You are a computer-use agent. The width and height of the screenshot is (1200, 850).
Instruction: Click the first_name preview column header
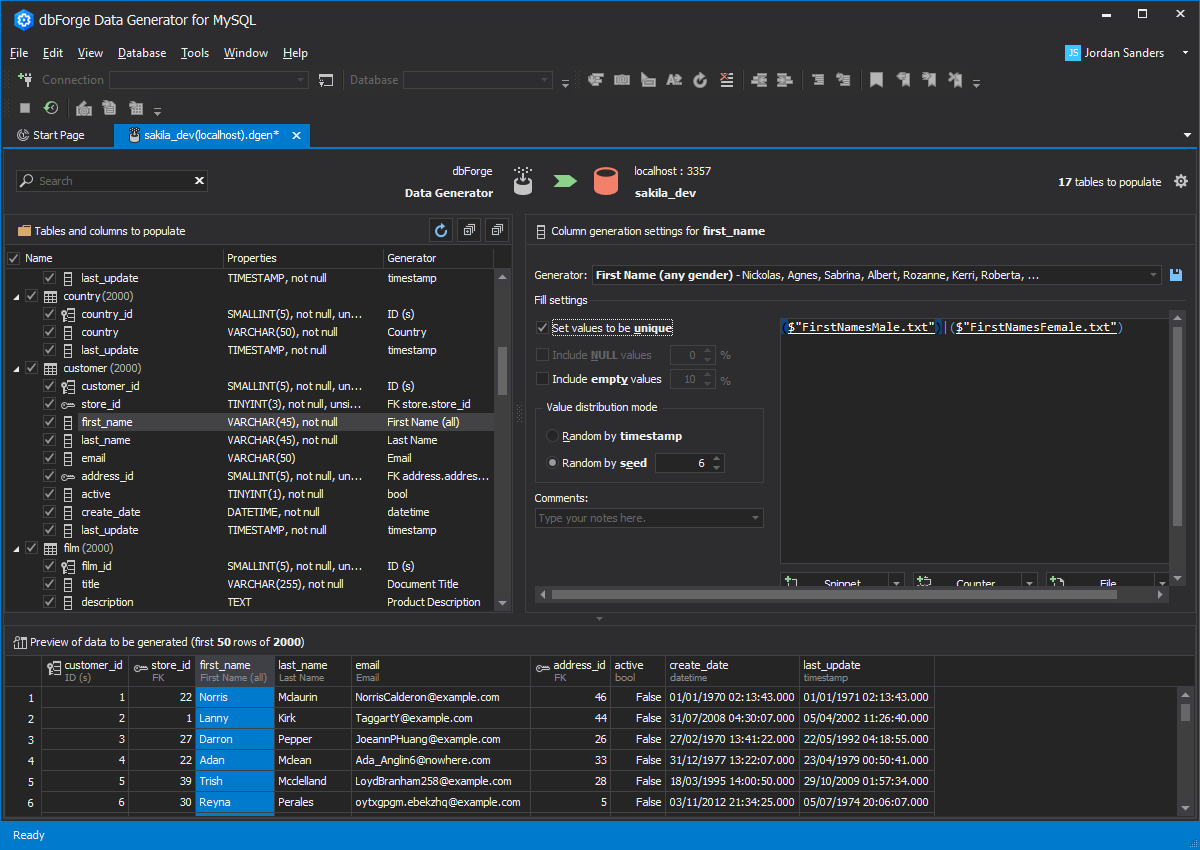pyautogui.click(x=235, y=670)
